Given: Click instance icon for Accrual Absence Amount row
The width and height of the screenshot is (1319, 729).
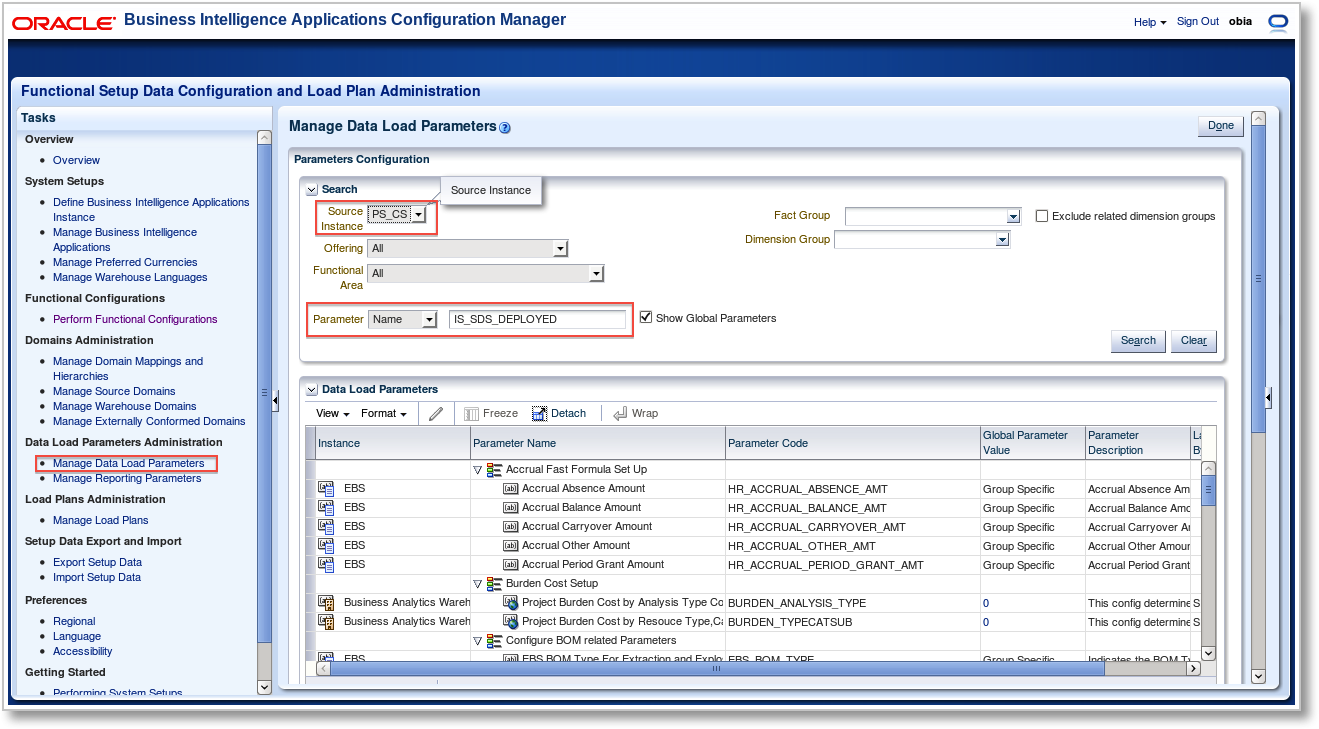Looking at the screenshot, I should coord(326,489).
